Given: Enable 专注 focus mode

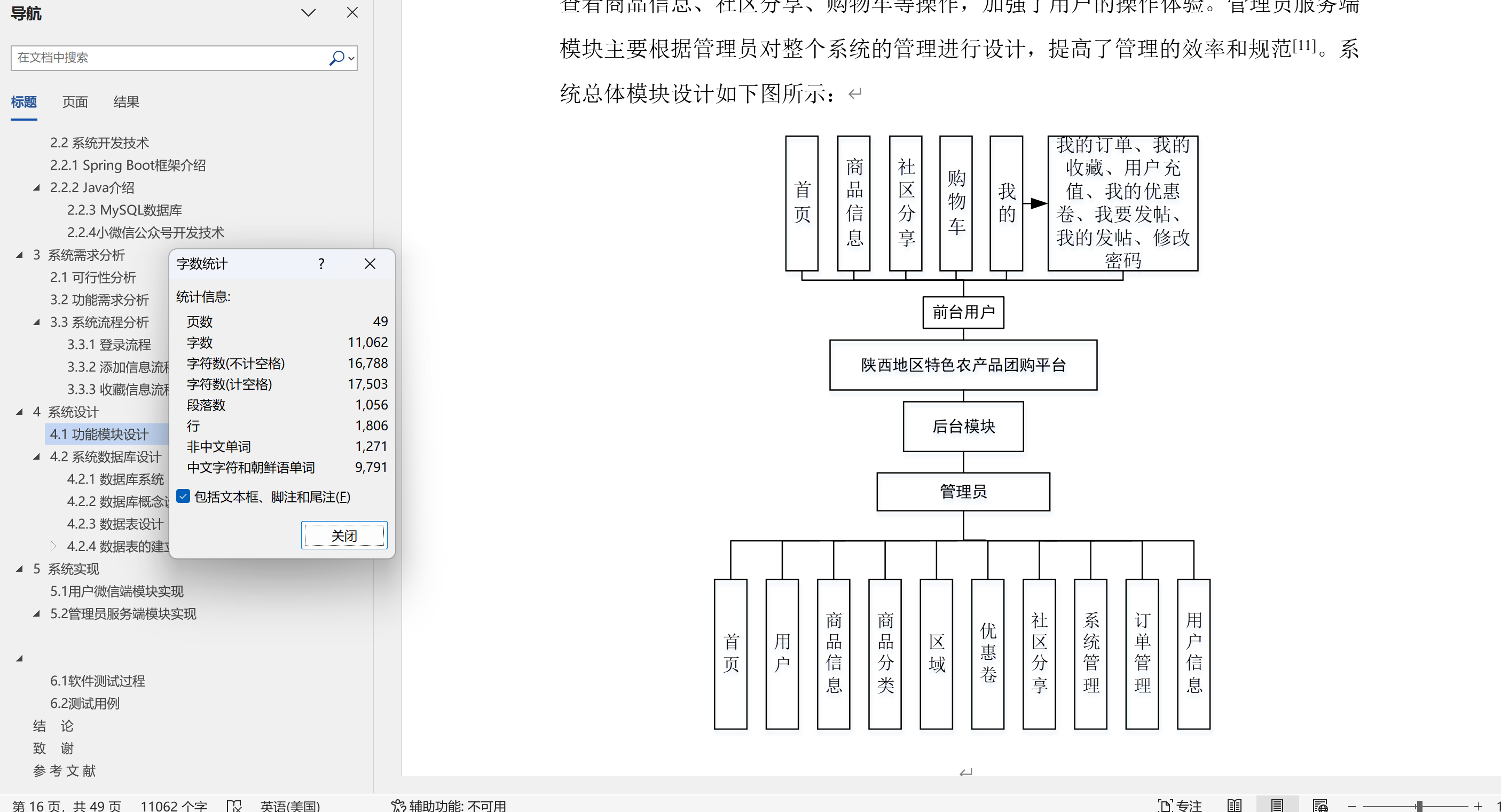Looking at the screenshot, I should pos(1180,806).
